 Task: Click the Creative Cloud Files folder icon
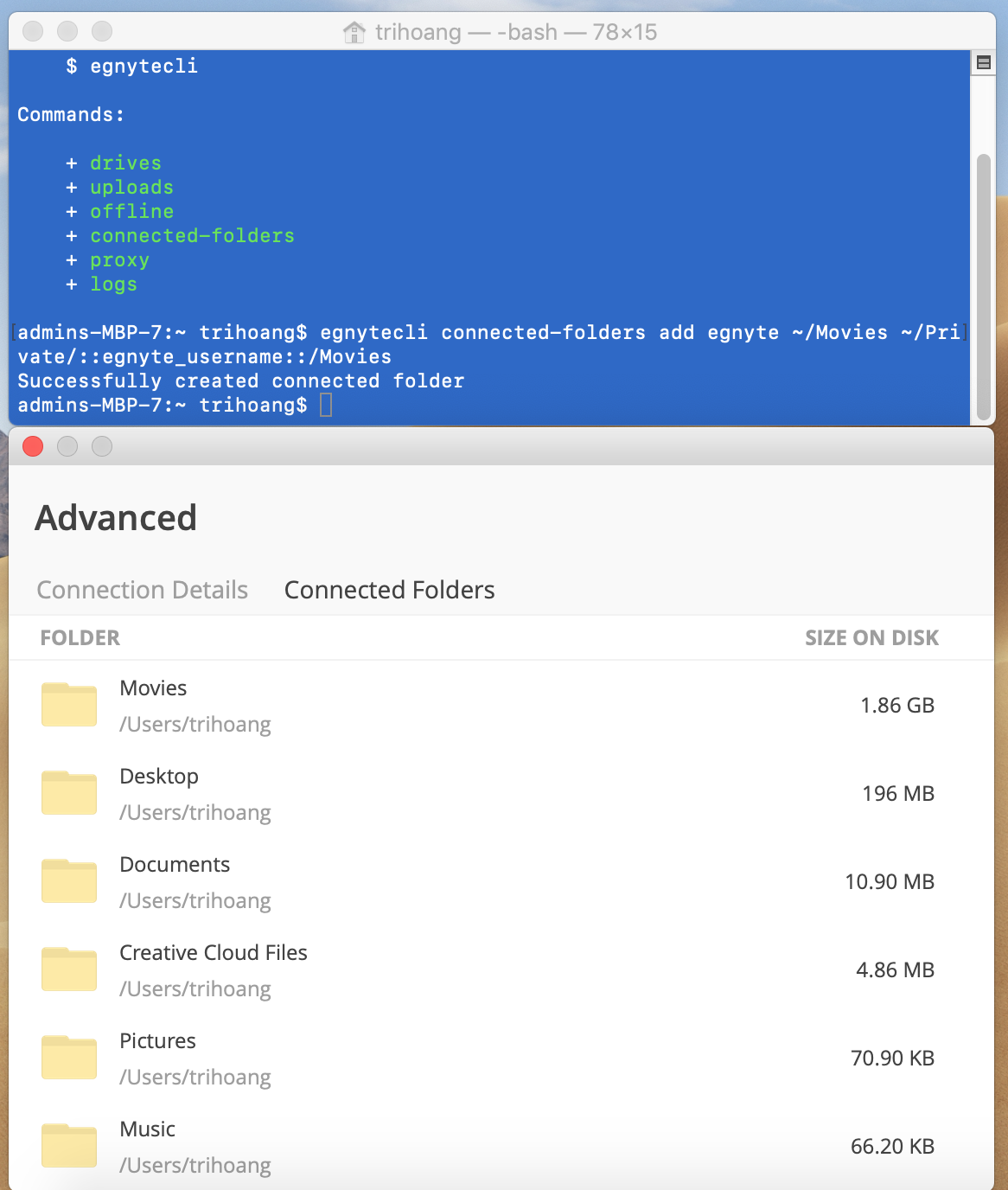point(69,969)
